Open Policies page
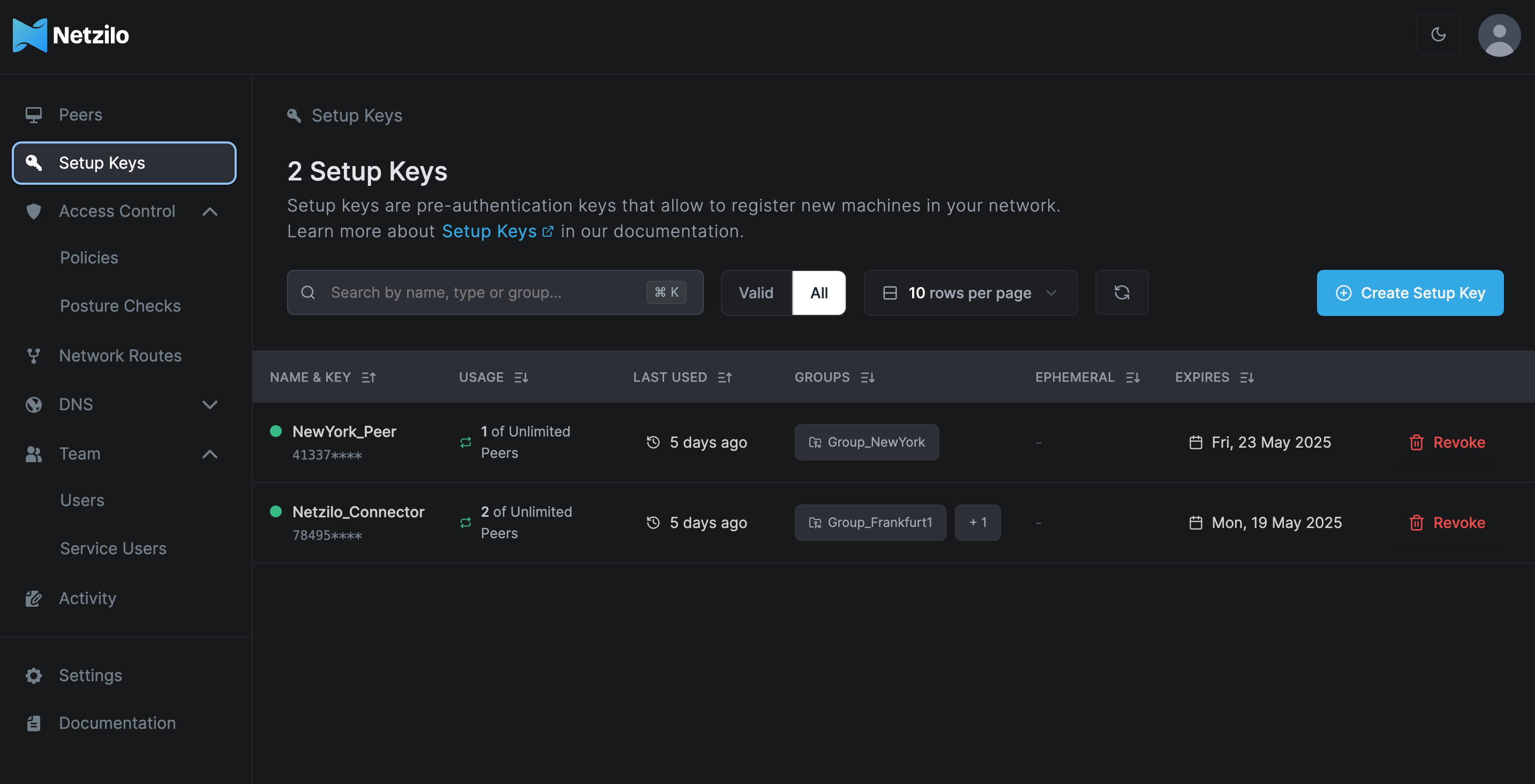Viewport: 1535px width, 784px height. (x=89, y=258)
